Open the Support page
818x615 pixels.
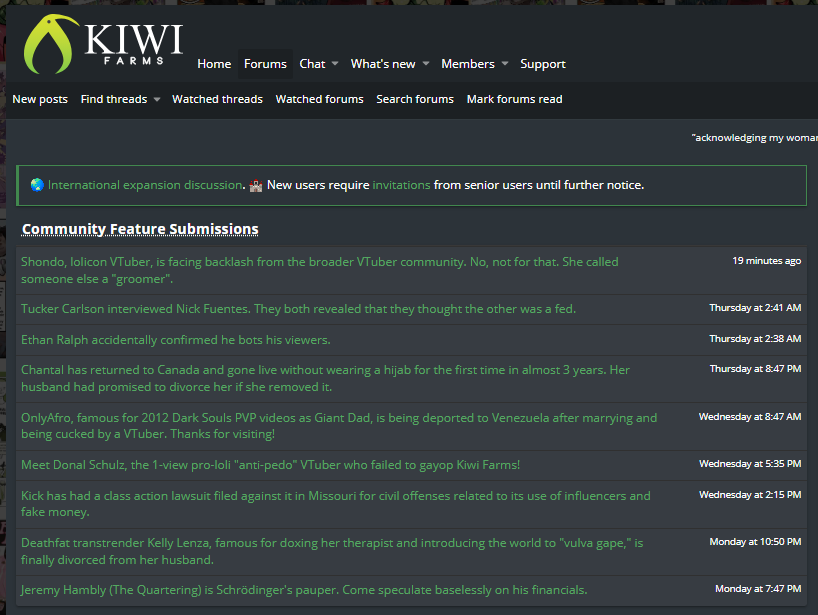(543, 64)
